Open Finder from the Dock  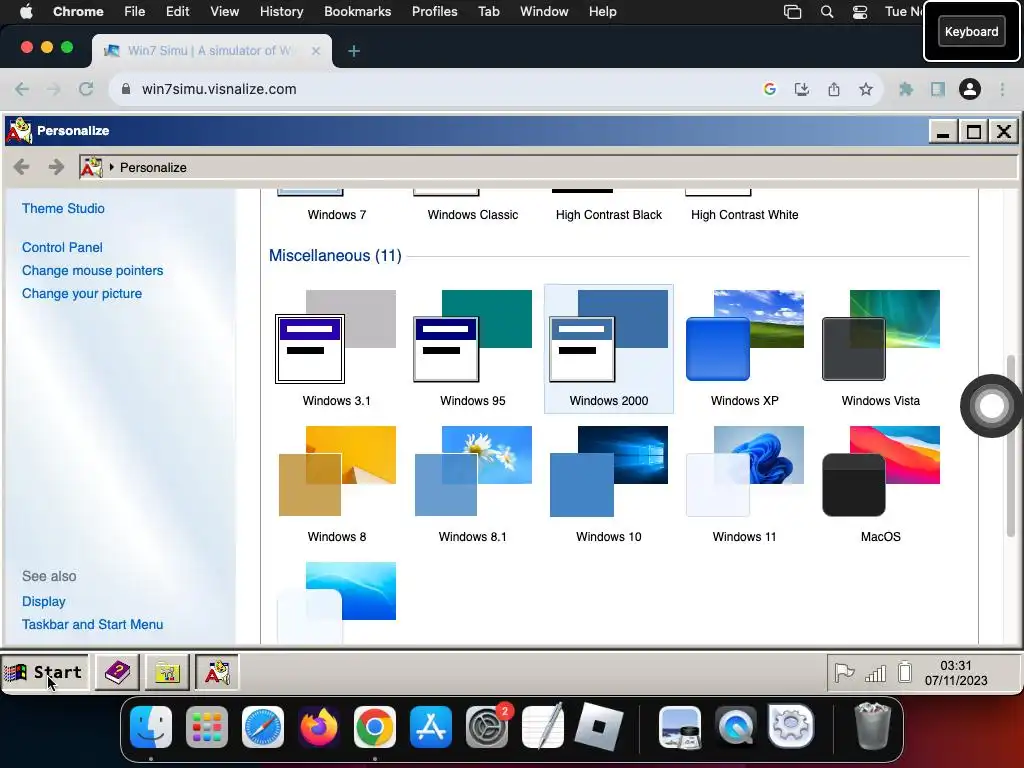point(151,727)
